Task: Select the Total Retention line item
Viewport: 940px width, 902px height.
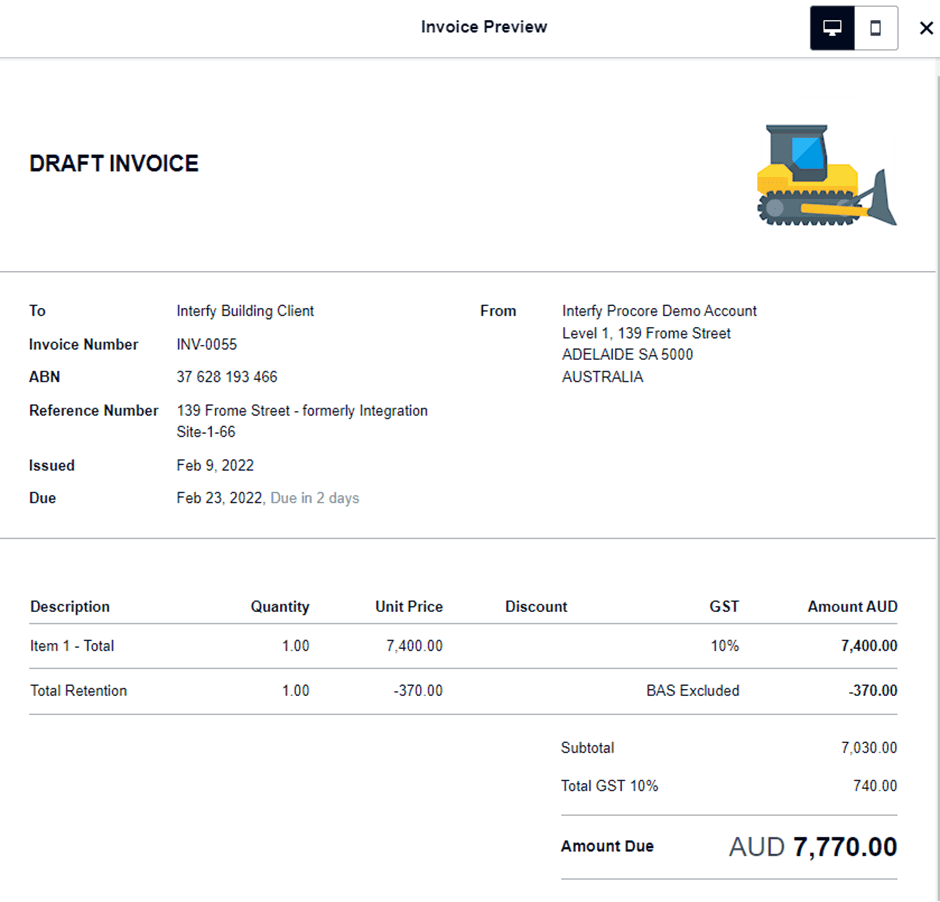Action: click(x=78, y=691)
